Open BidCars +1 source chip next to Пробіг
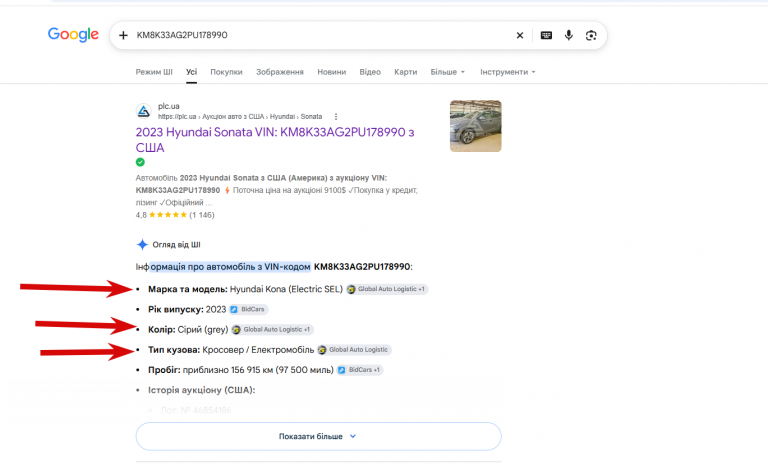The image size is (768, 470). (x=360, y=370)
